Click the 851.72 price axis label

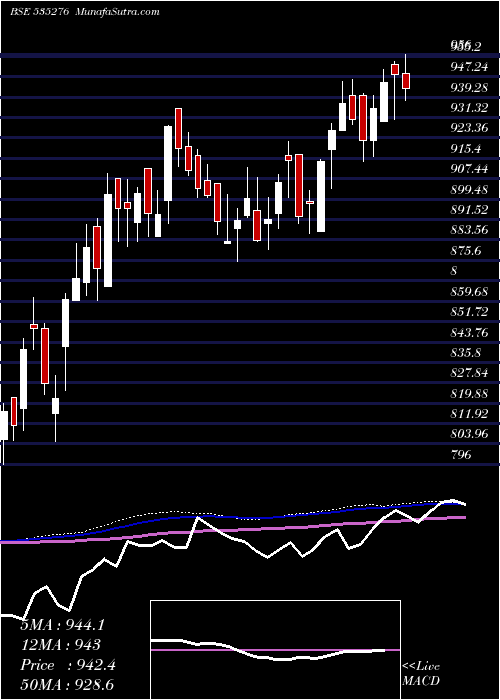469,312
